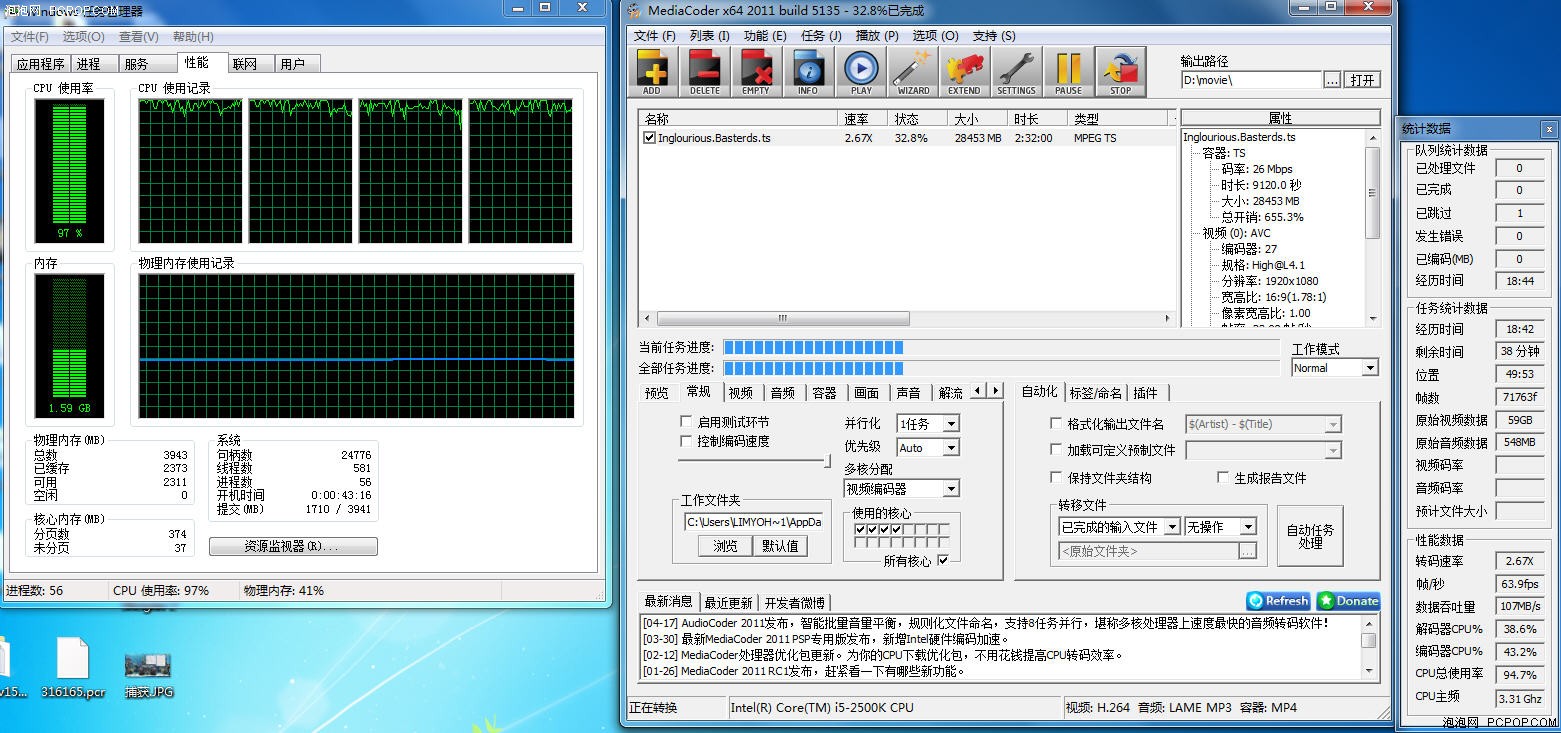
Task: Uncheck the Inglourious.Basterds.ts task checkbox
Action: [x=649, y=137]
